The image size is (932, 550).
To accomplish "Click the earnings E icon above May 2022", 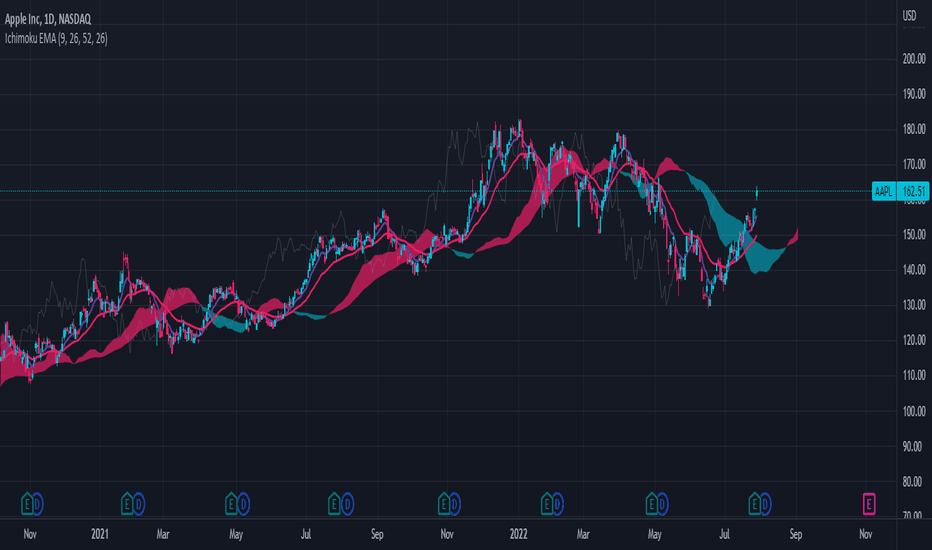I will coord(651,504).
